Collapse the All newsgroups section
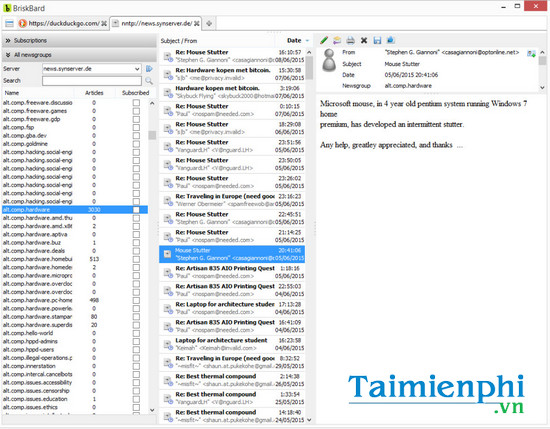The image size is (550, 429). click(x=79, y=55)
